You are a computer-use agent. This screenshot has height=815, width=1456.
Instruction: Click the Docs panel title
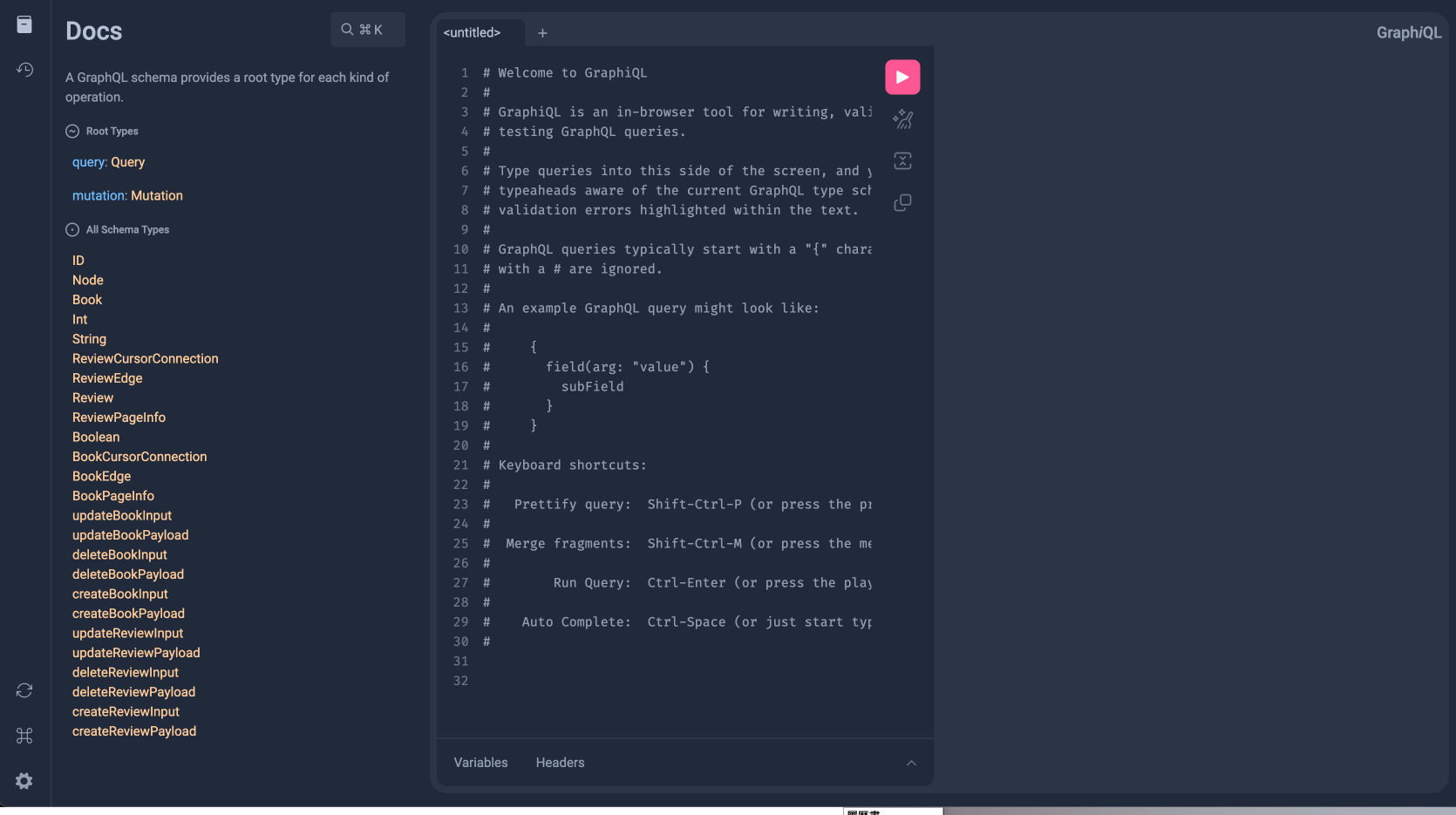(94, 31)
